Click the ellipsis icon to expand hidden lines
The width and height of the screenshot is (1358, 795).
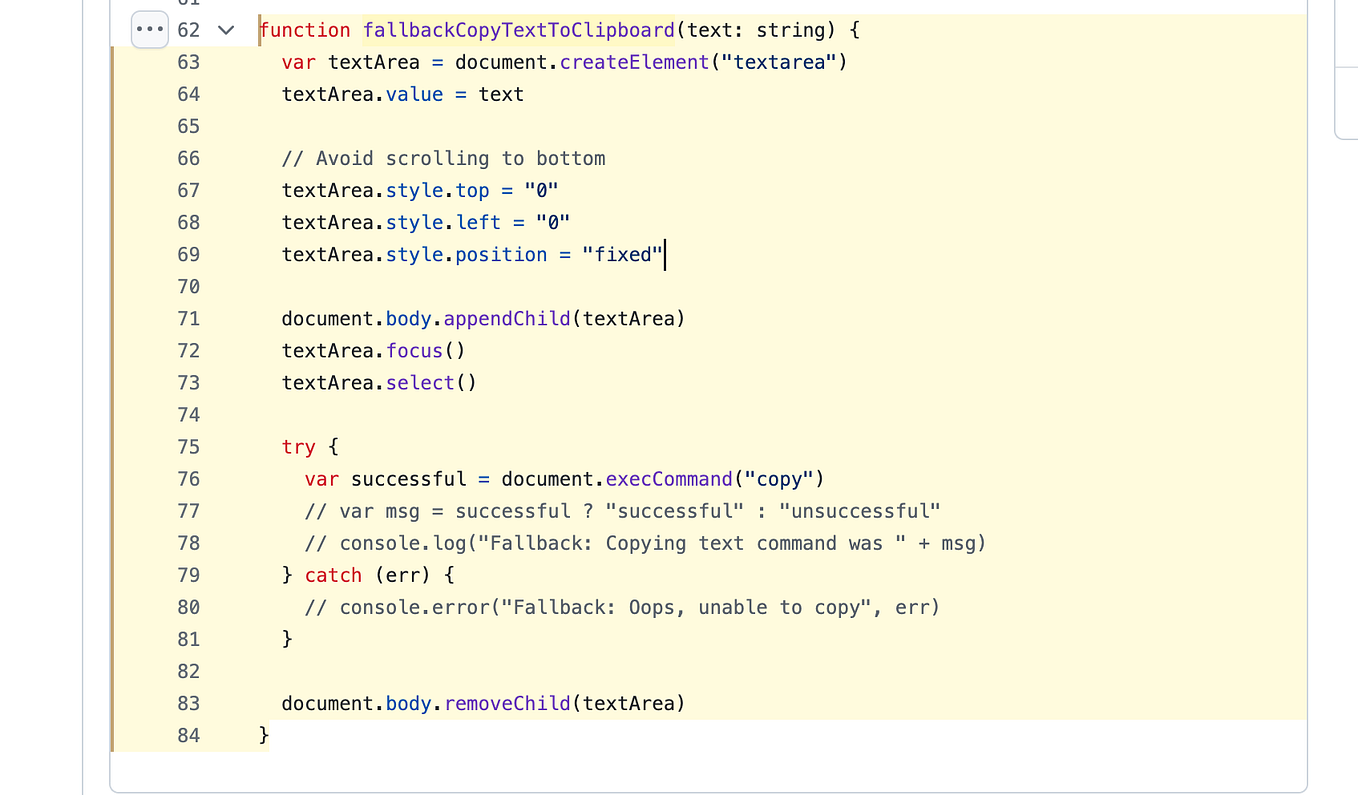(149, 29)
